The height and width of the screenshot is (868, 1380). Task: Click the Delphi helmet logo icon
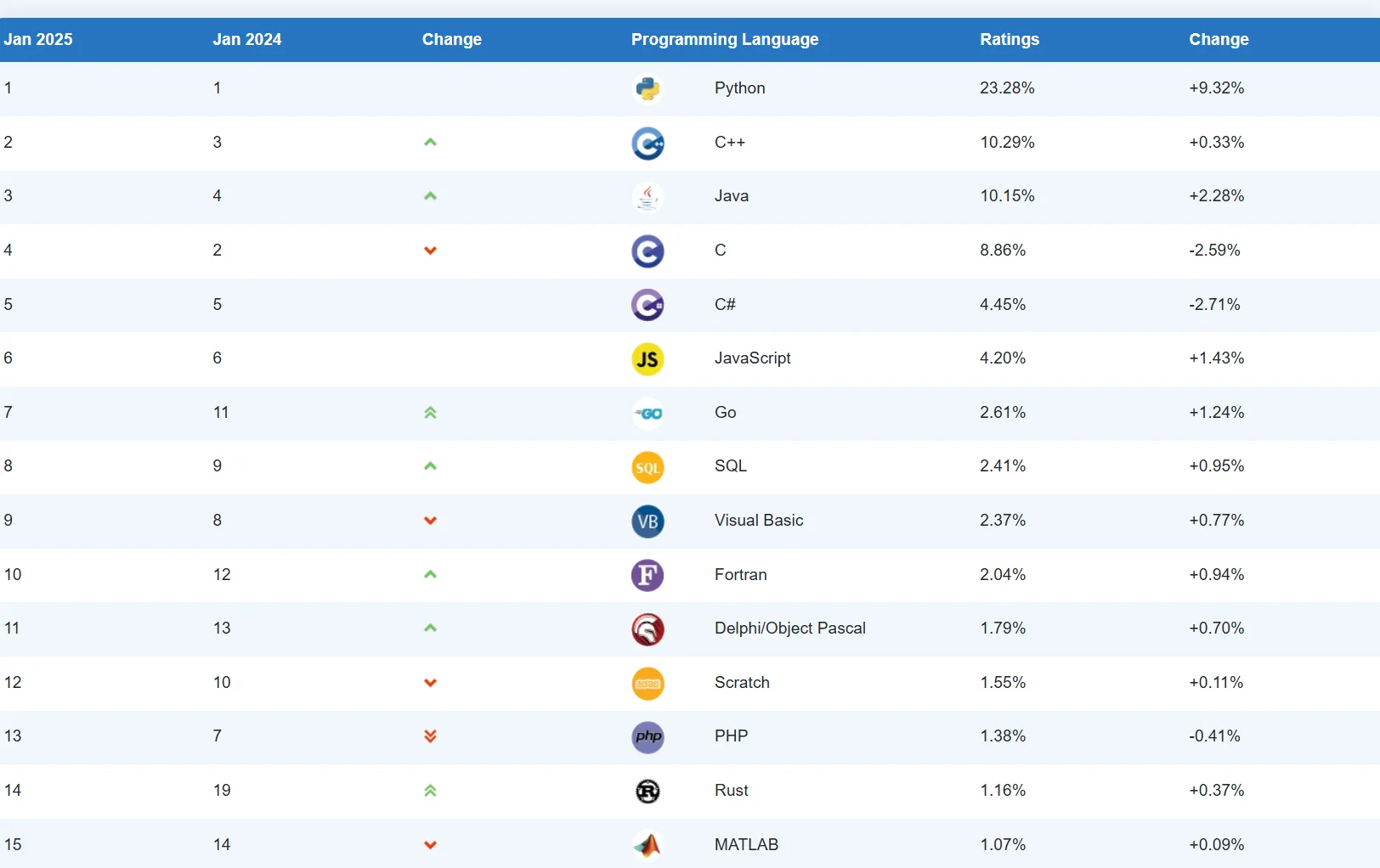click(648, 629)
